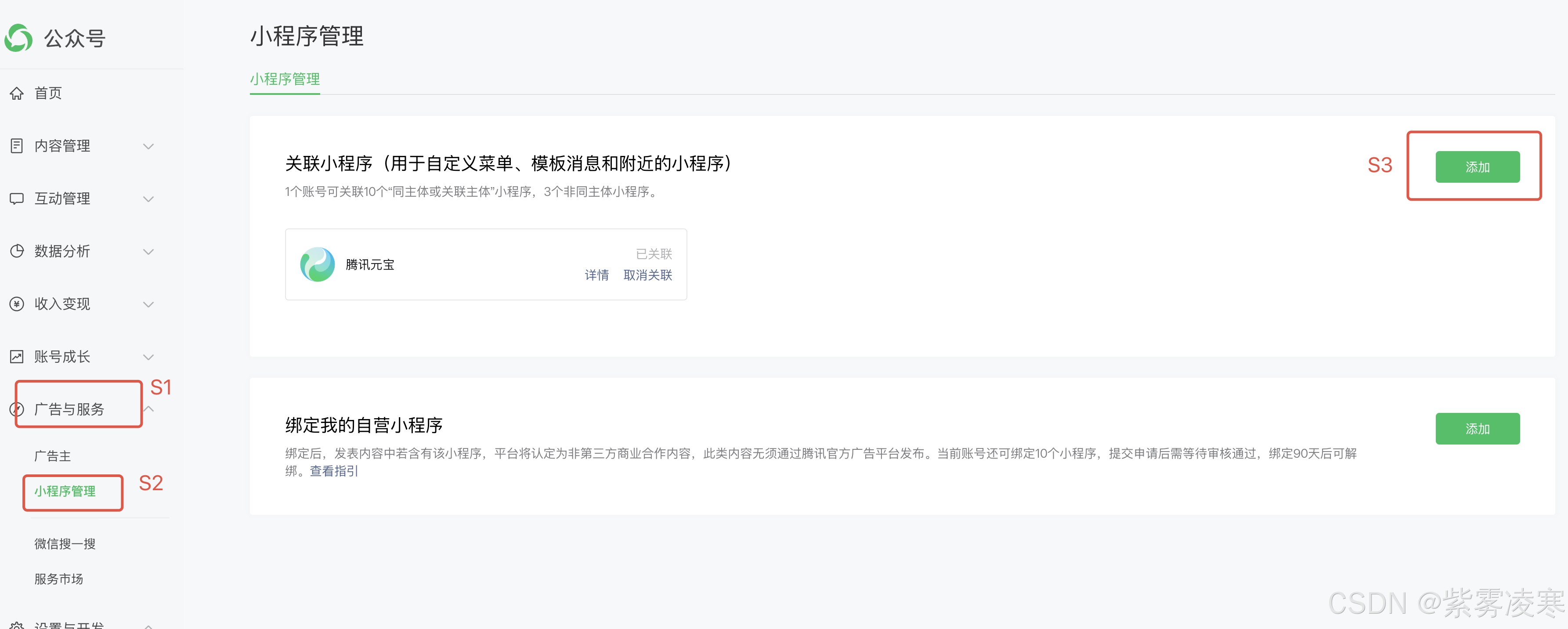Click the 首页 home icon
The width and height of the screenshot is (1568, 629).
pyautogui.click(x=17, y=93)
